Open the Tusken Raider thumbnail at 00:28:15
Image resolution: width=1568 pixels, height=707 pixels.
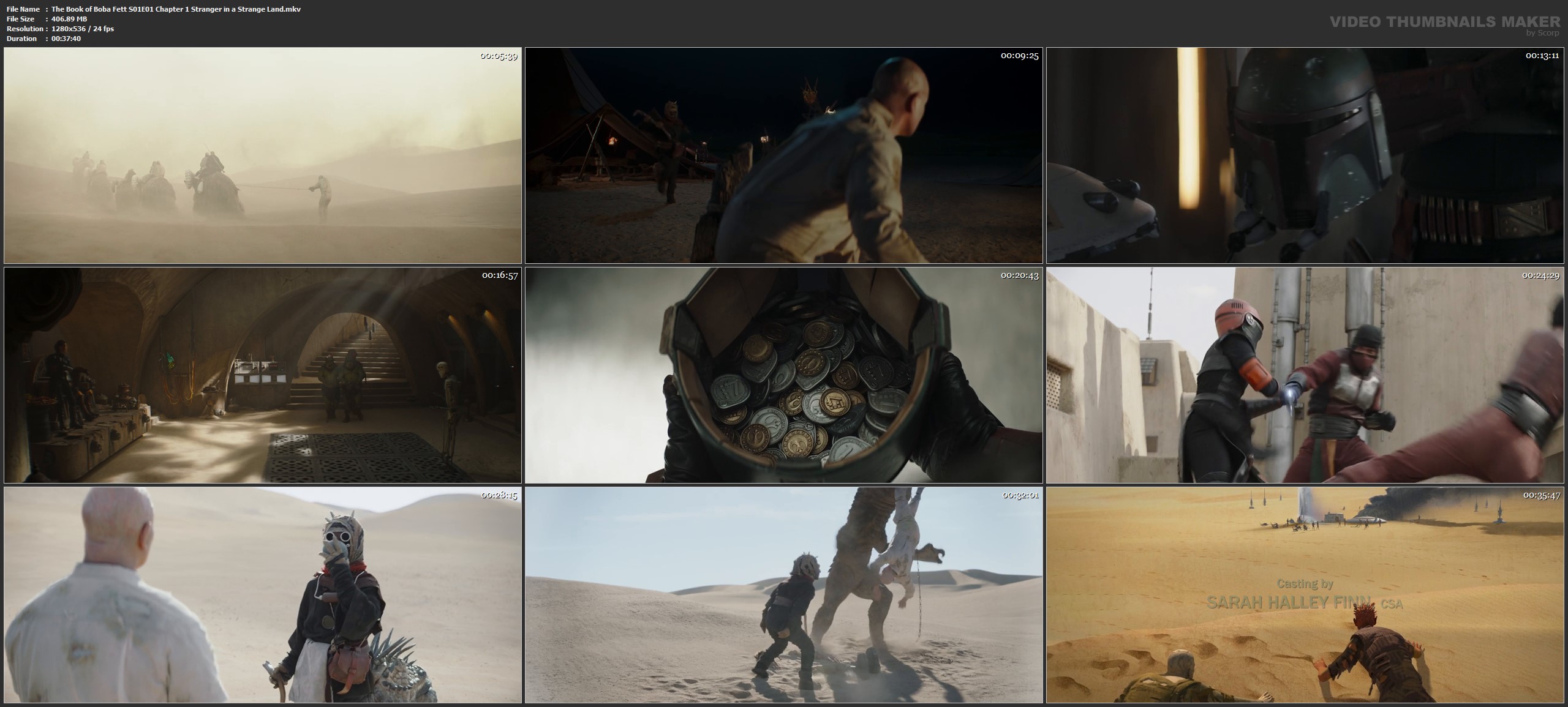262,594
